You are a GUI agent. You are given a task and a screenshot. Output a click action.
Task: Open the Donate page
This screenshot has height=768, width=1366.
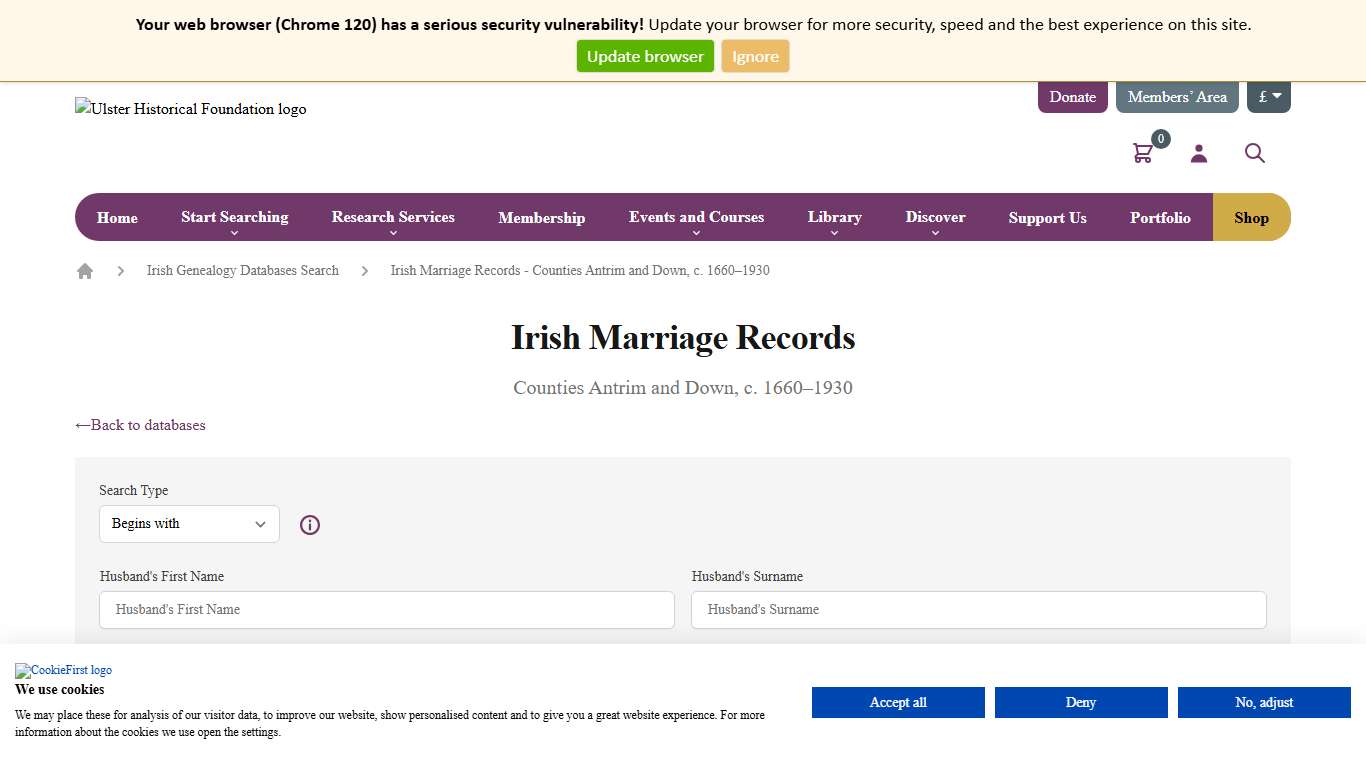click(x=1072, y=96)
